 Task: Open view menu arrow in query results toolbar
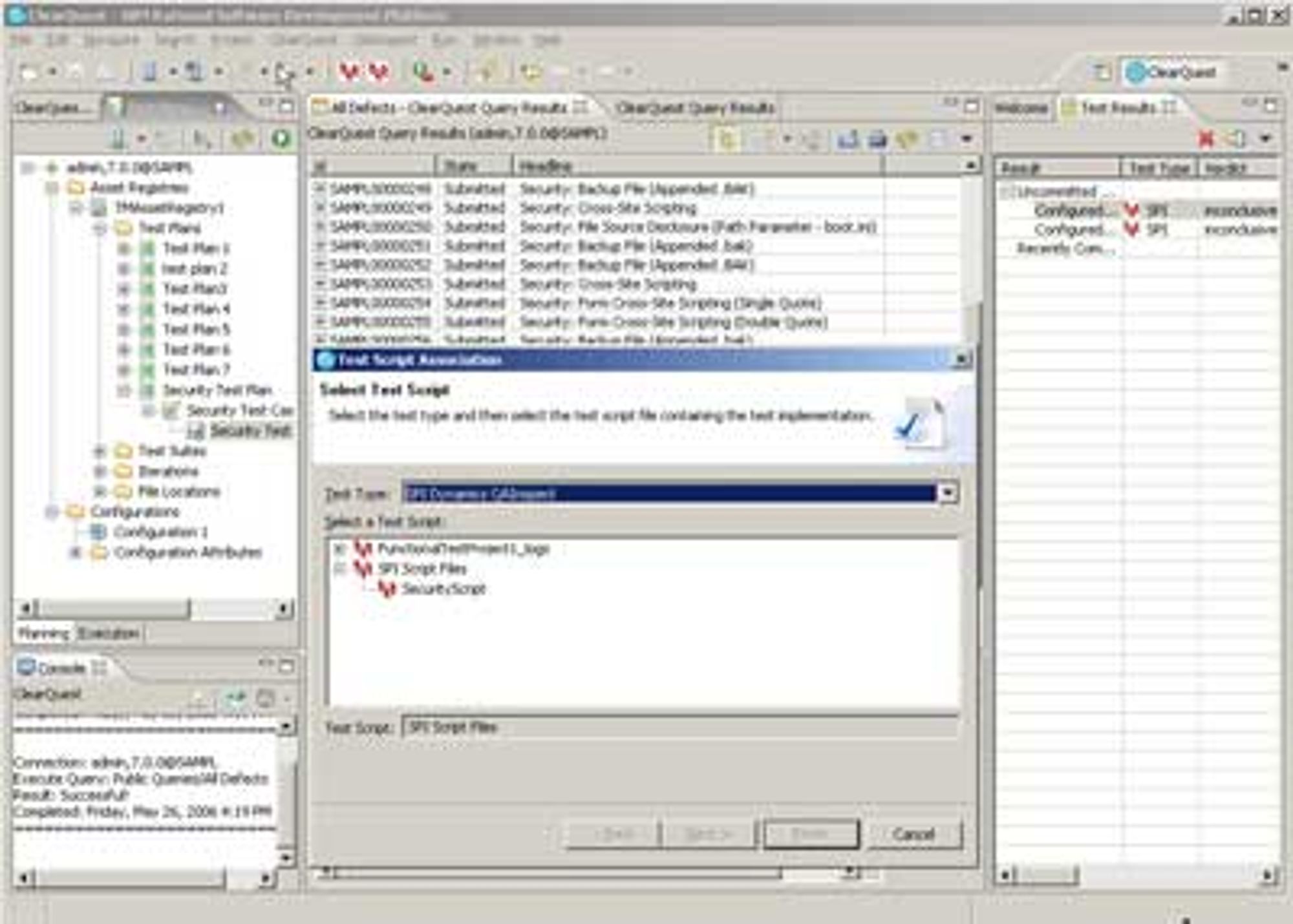(x=967, y=139)
